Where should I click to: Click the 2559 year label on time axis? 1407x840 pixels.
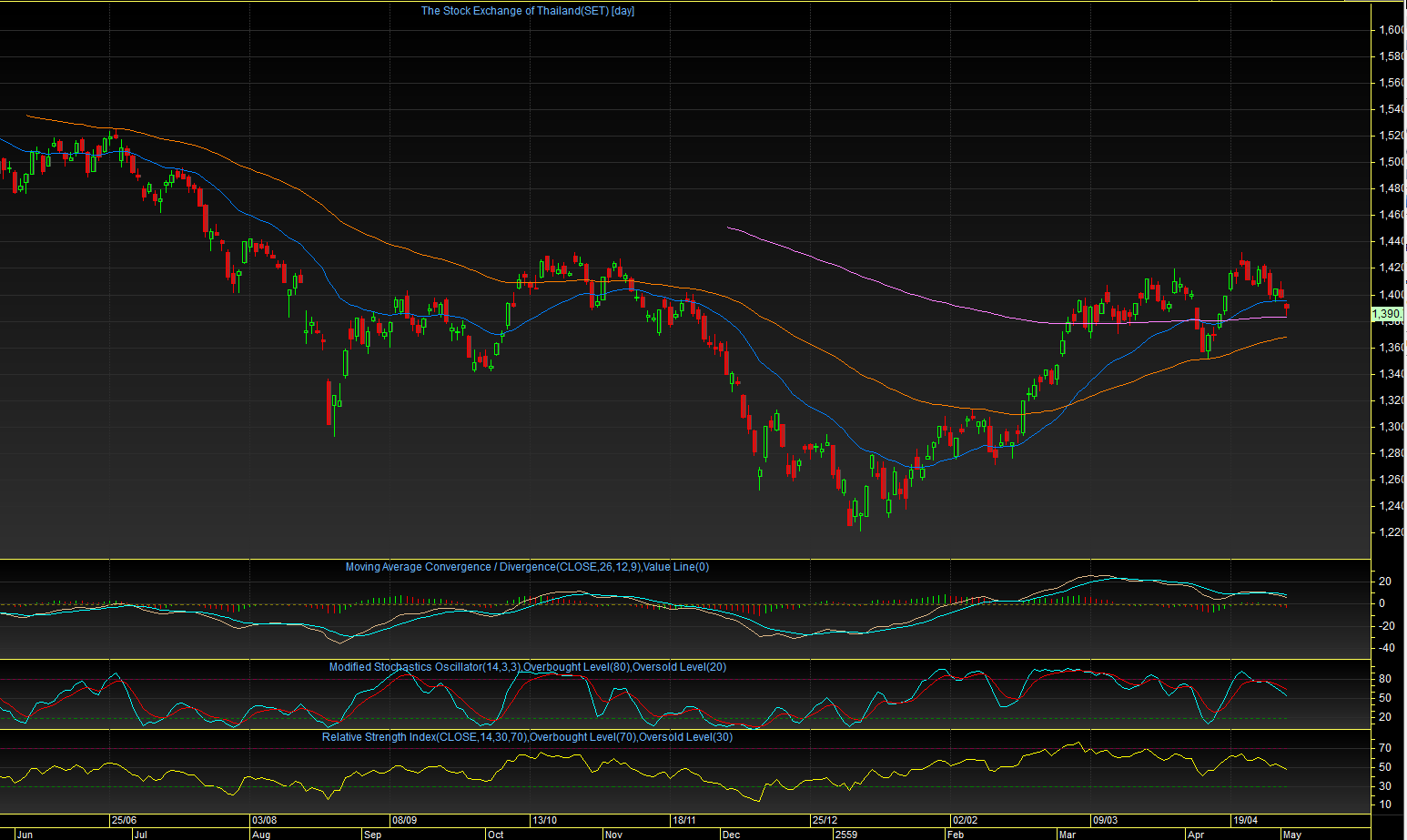tap(846, 835)
